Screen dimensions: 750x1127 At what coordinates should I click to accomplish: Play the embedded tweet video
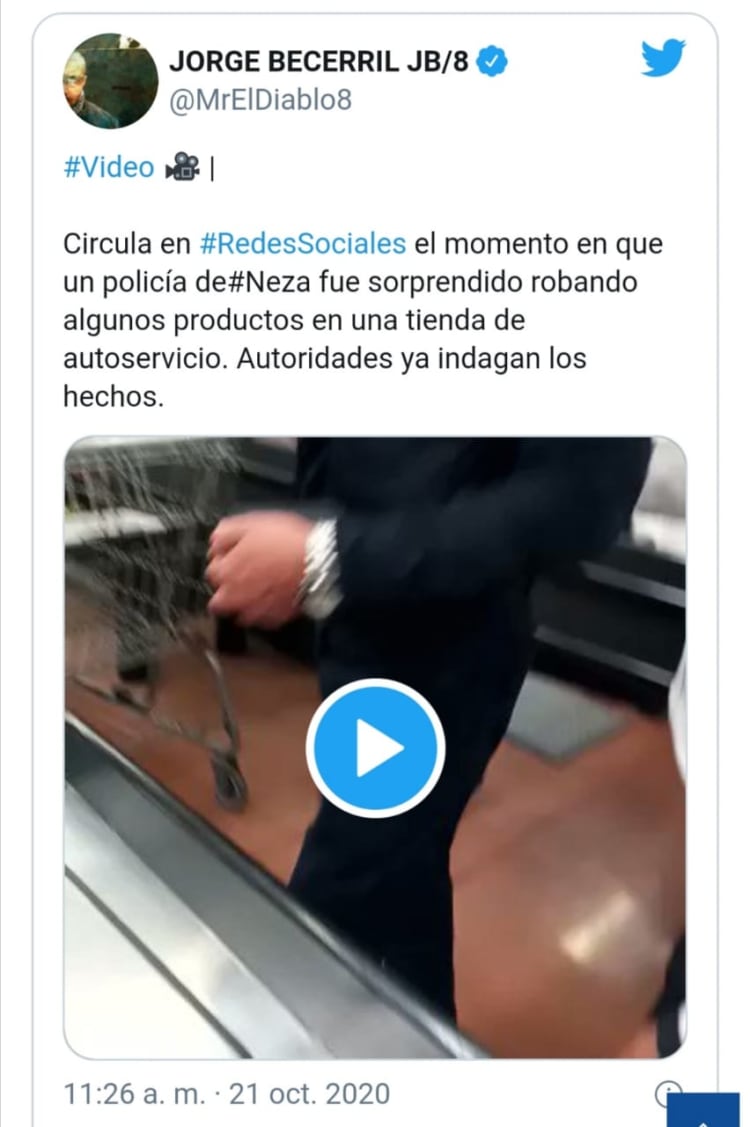(375, 748)
